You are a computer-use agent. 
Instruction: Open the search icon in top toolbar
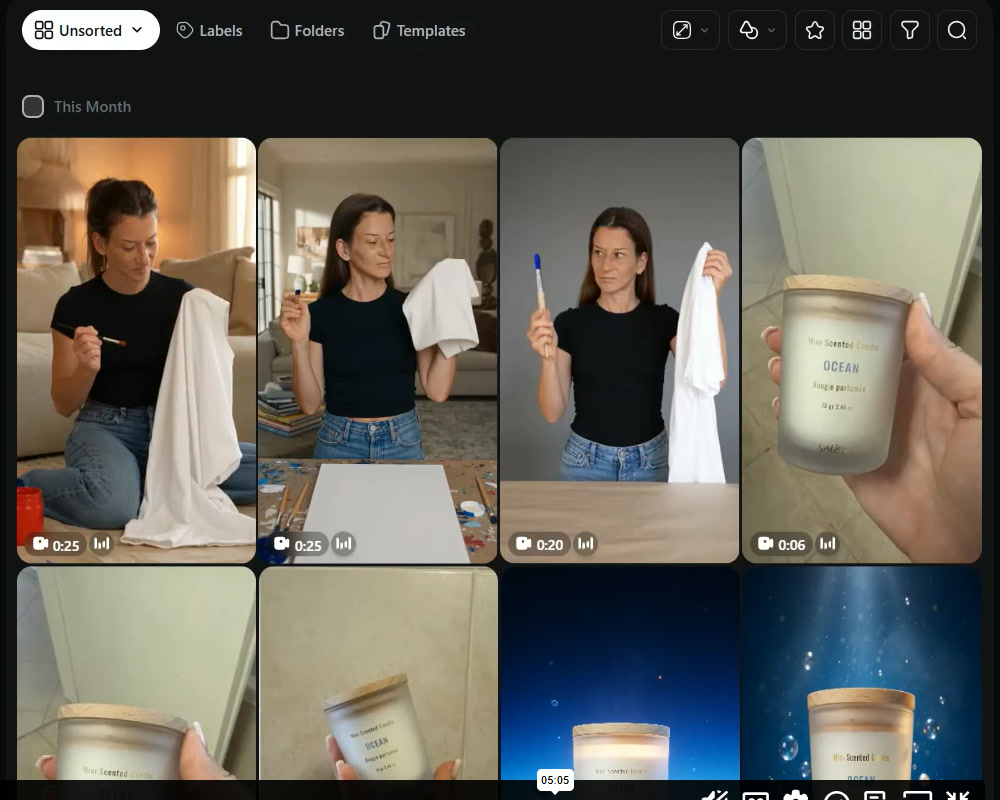click(x=957, y=30)
